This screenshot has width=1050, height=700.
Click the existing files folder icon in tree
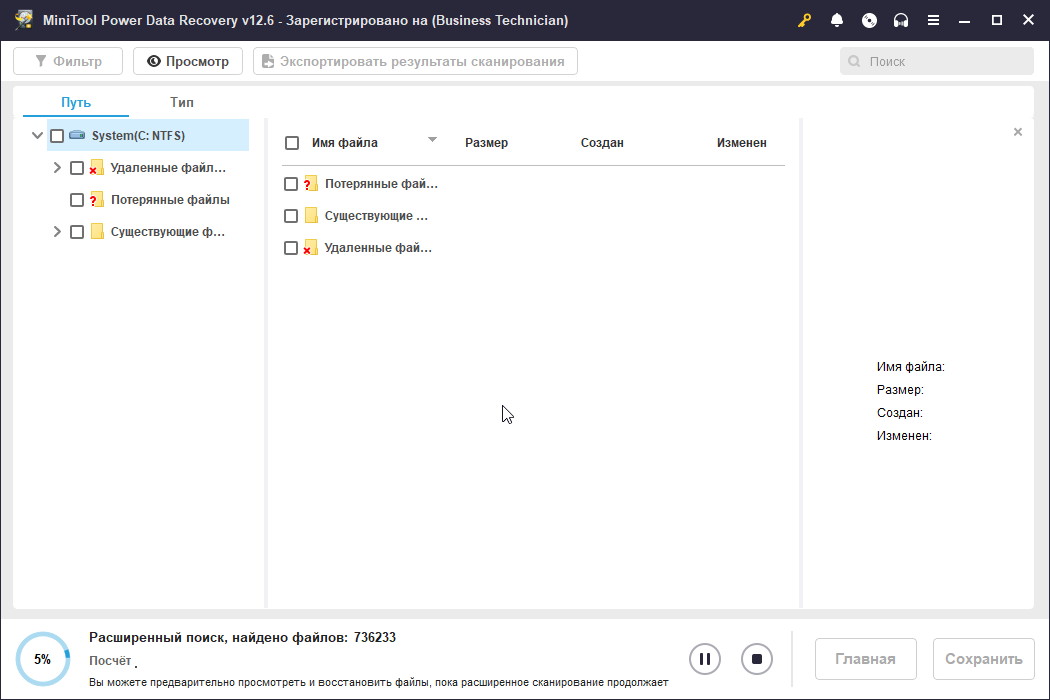click(x=97, y=232)
